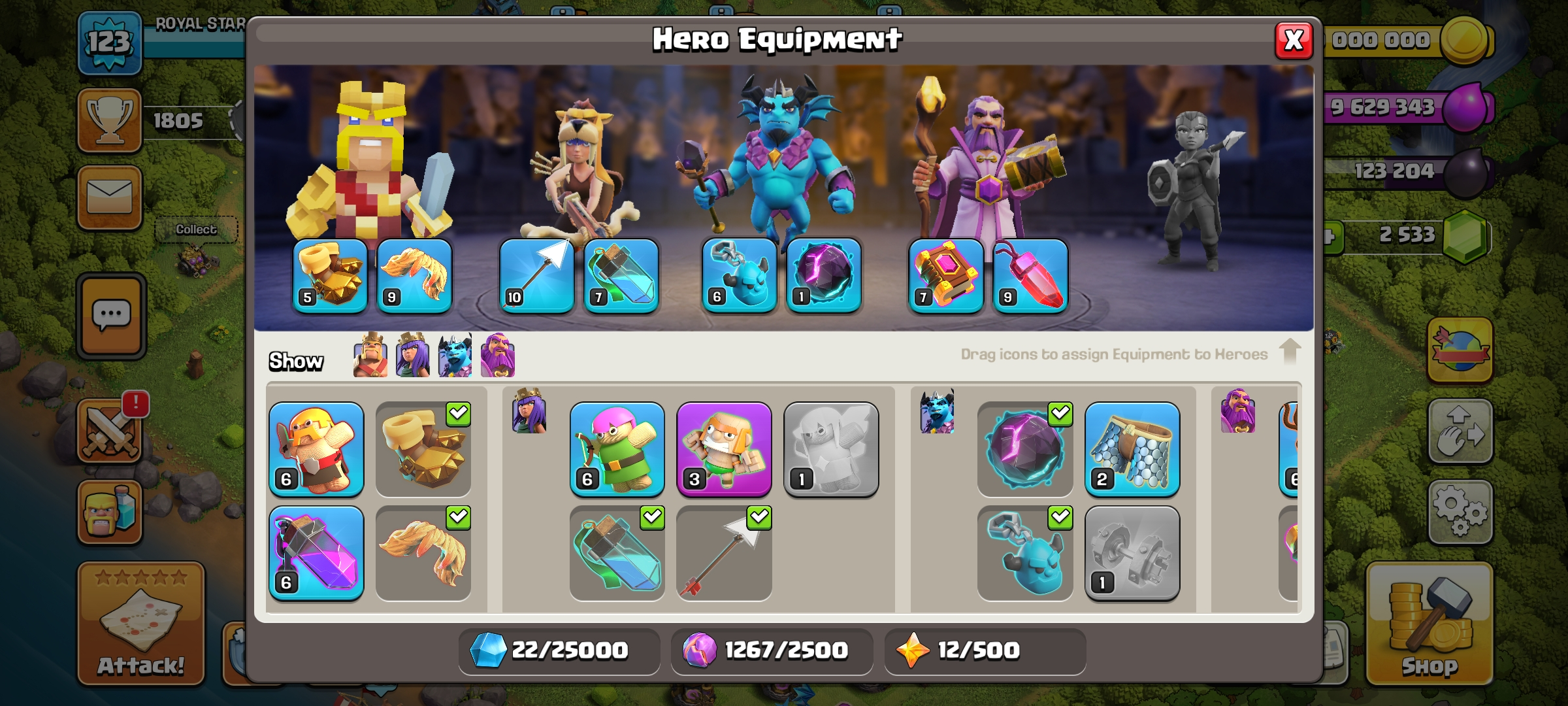Image resolution: width=1568 pixels, height=706 pixels.
Task: Tap the Giant Arrow in Queen's slot
Action: coord(537,275)
